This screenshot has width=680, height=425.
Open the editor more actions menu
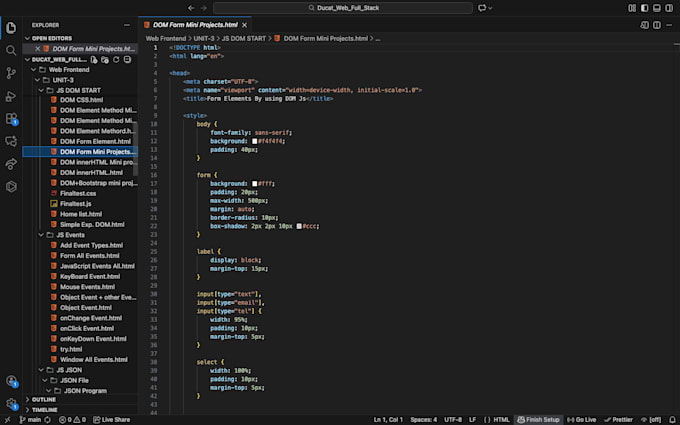tap(669, 25)
